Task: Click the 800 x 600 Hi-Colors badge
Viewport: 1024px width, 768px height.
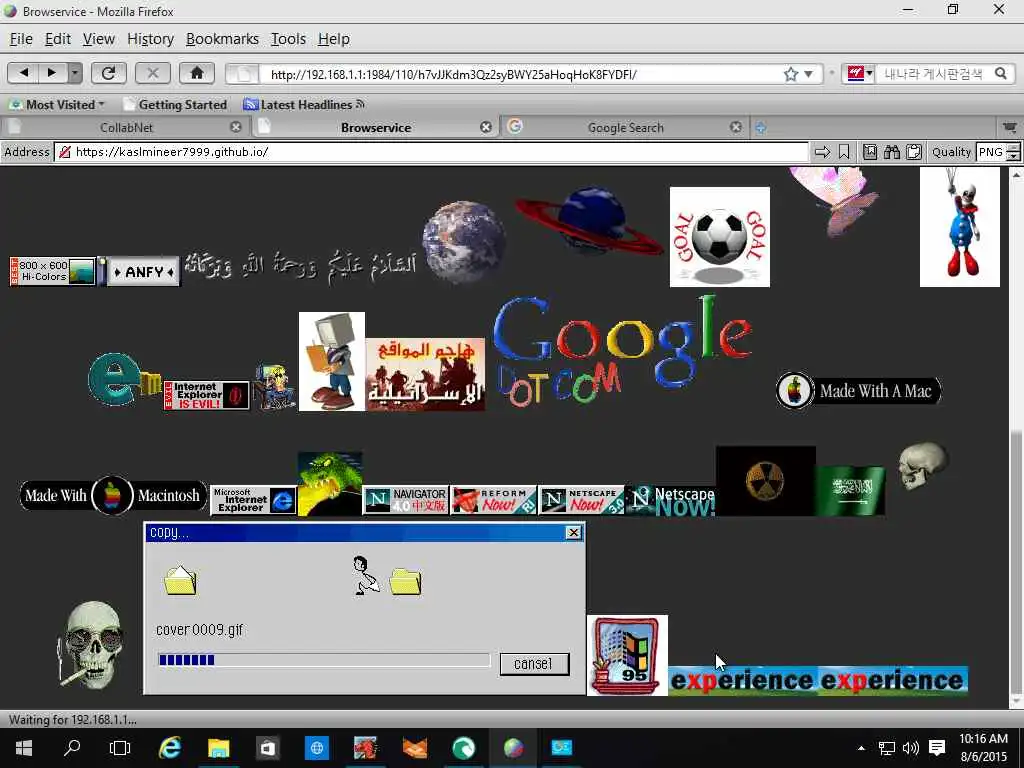Action: coord(52,271)
